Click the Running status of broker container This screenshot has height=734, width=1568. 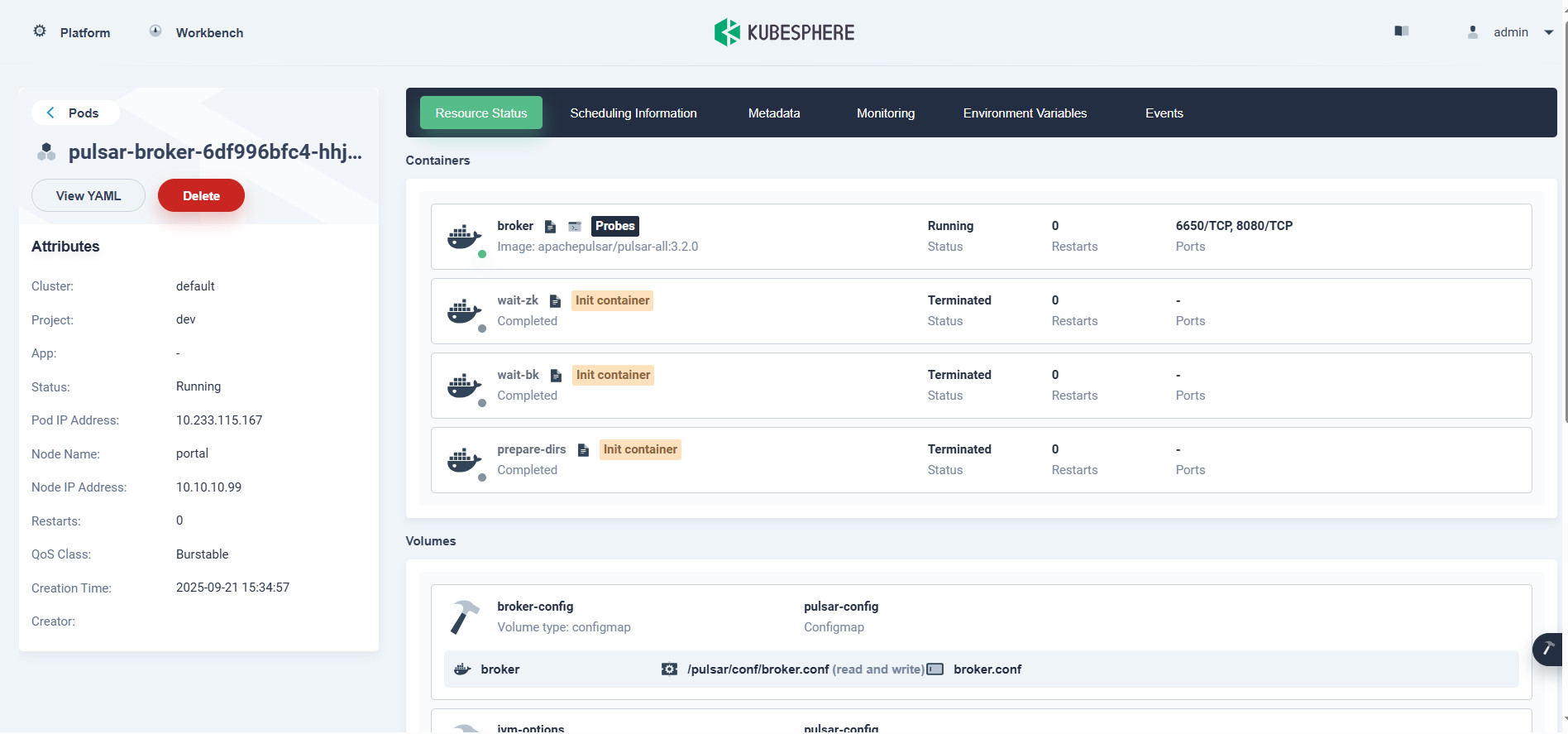pyautogui.click(x=950, y=226)
